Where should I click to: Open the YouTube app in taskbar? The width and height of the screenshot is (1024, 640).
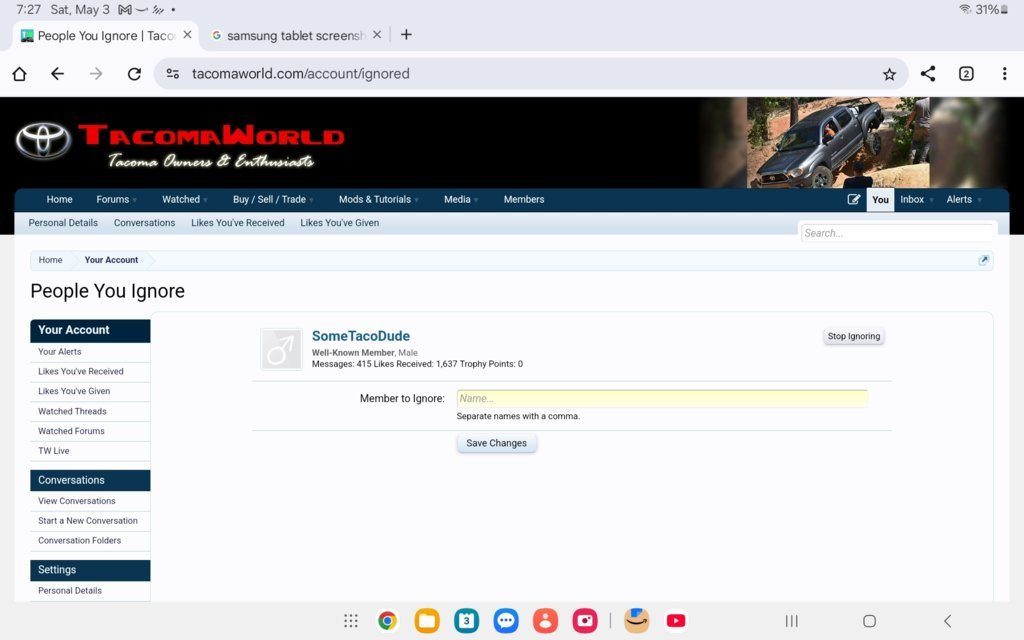tap(676, 620)
